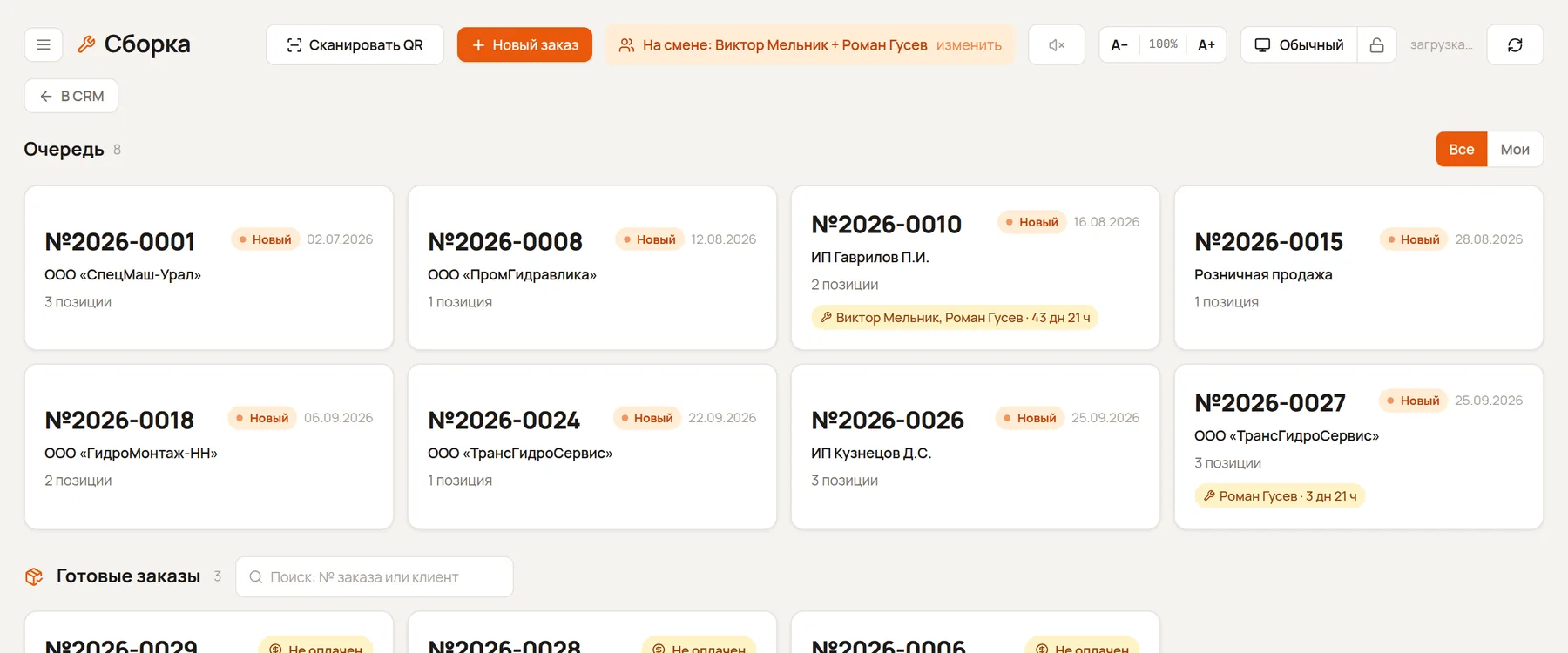Switch queue filter to Мои

pyautogui.click(x=1515, y=149)
